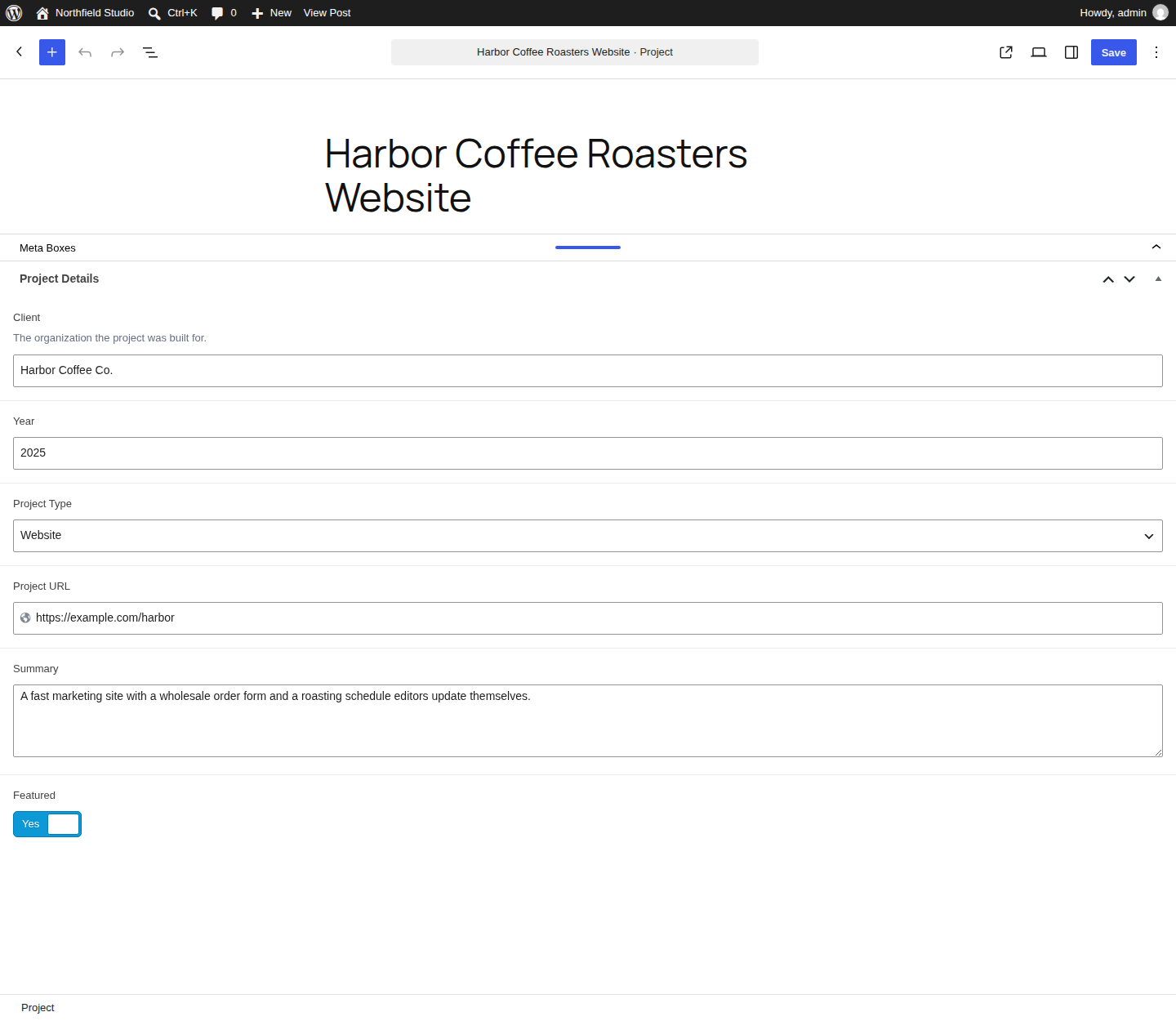This screenshot has height=1021, width=1176.
Task: Open Document Overview list view
Action: tap(150, 52)
